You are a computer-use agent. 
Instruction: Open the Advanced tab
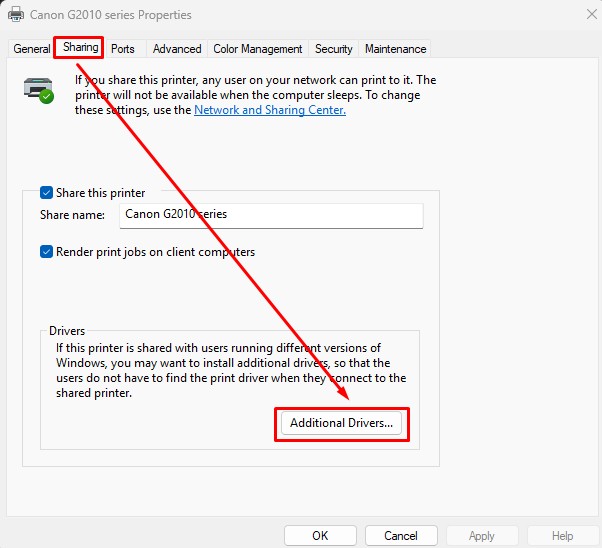point(177,49)
